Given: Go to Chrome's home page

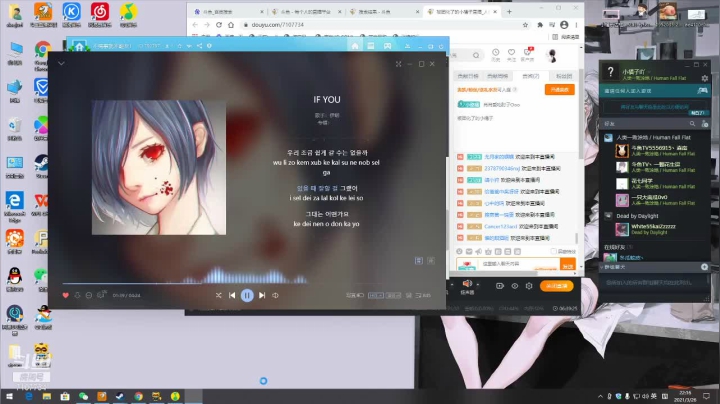Looking at the screenshot, I should click(231, 25).
